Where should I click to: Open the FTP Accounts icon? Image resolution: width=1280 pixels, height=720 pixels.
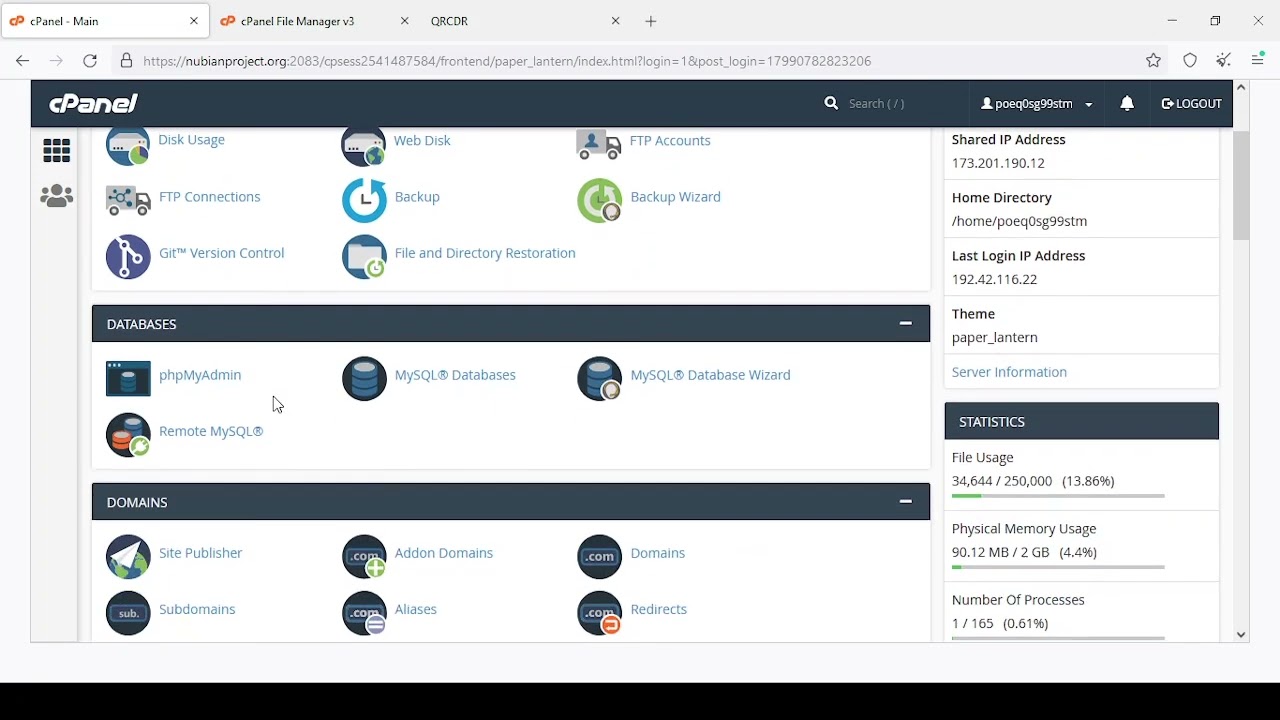tap(599, 145)
